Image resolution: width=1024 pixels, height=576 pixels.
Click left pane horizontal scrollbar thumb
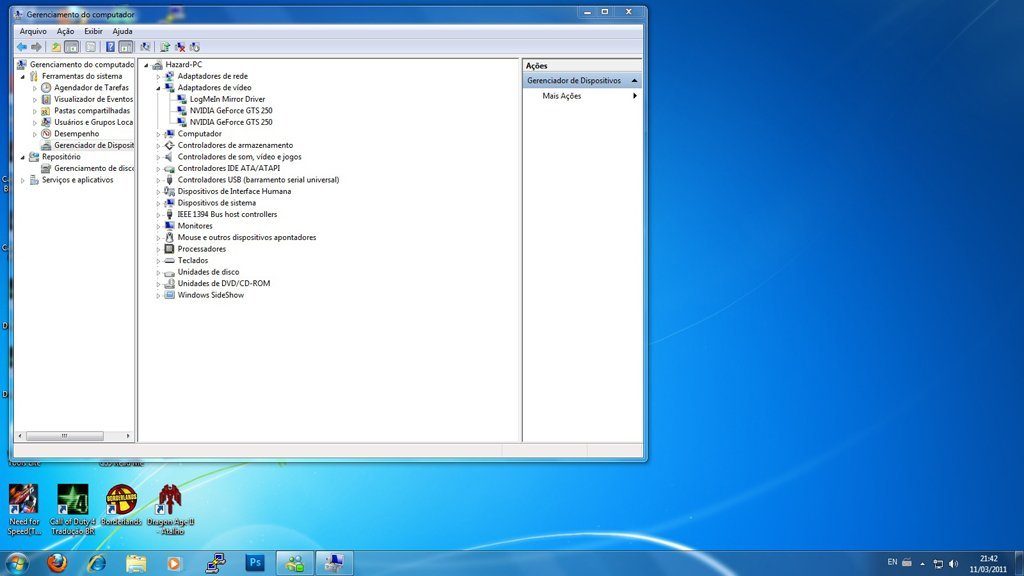tap(64, 436)
